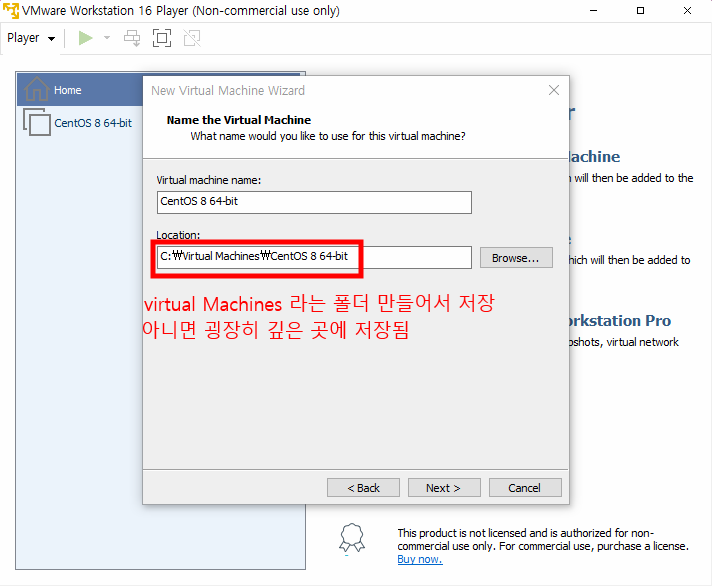
Task: Click the Browse... button
Action: click(x=516, y=258)
